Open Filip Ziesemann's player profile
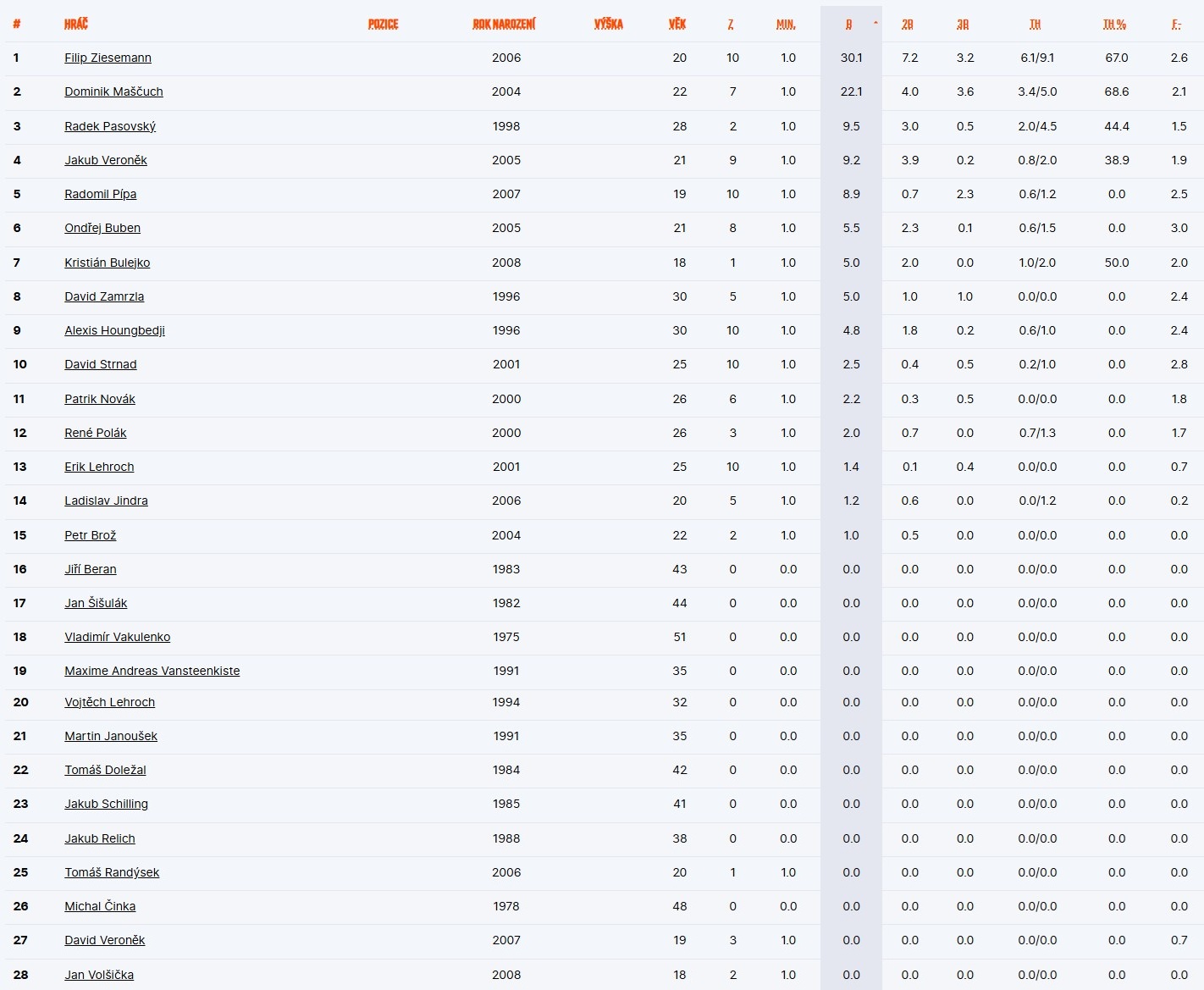 tap(108, 58)
